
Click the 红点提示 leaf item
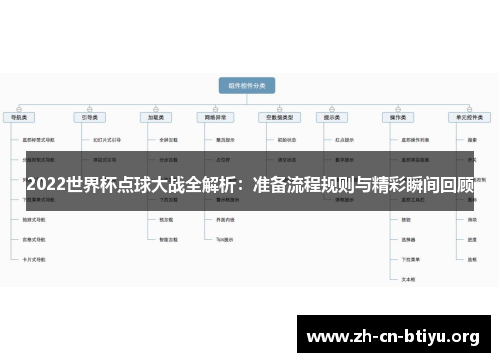tap(345, 140)
